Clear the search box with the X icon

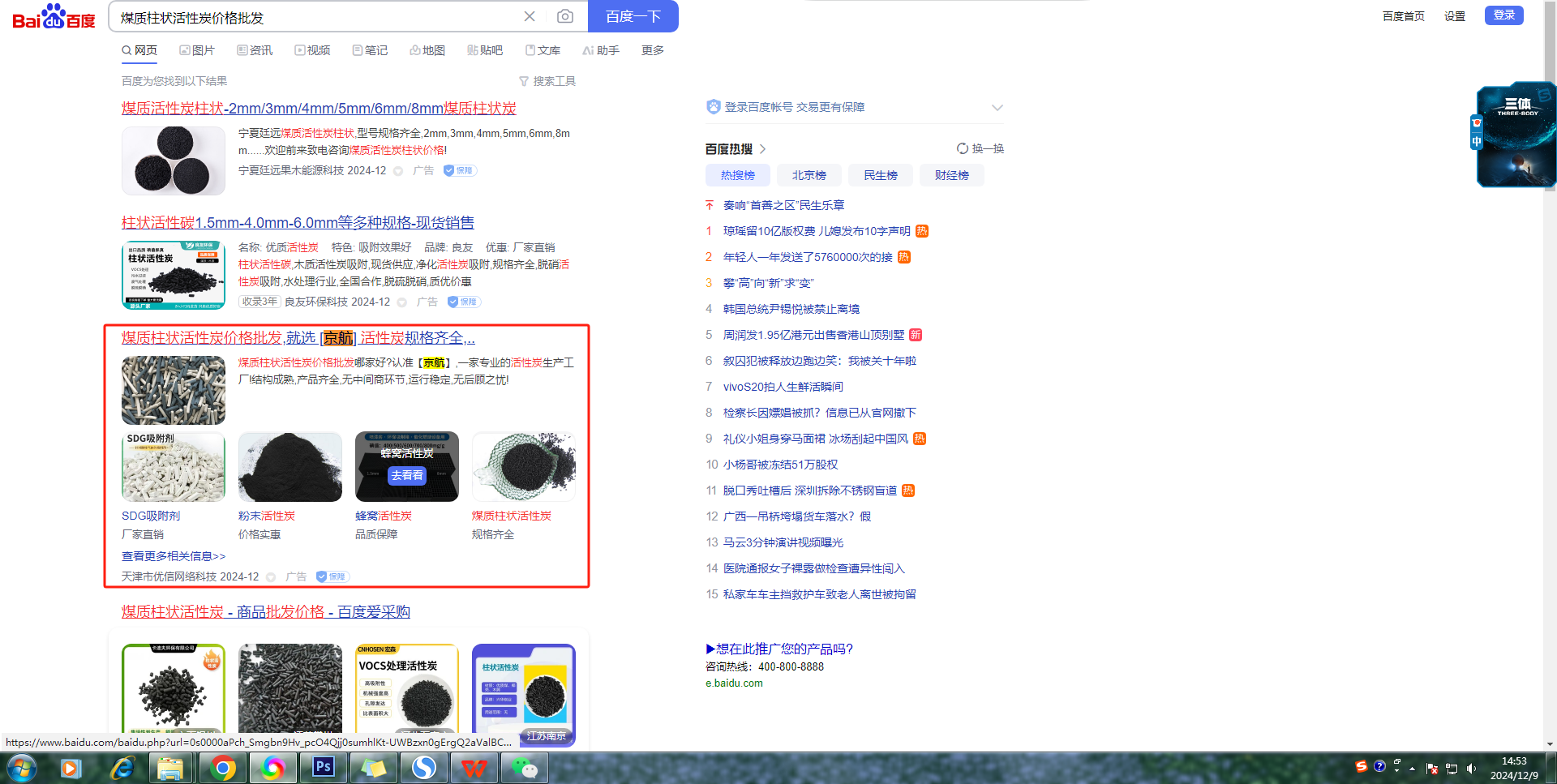(x=530, y=16)
